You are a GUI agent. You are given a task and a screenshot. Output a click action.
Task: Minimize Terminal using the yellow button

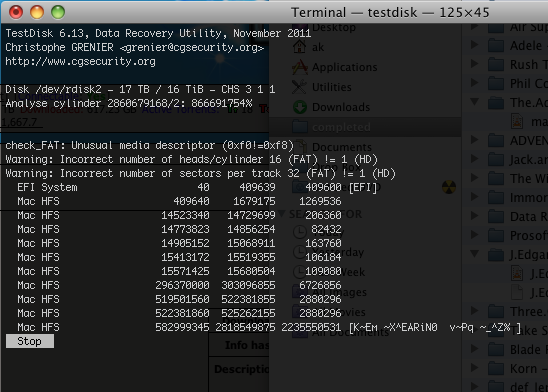(x=37, y=12)
